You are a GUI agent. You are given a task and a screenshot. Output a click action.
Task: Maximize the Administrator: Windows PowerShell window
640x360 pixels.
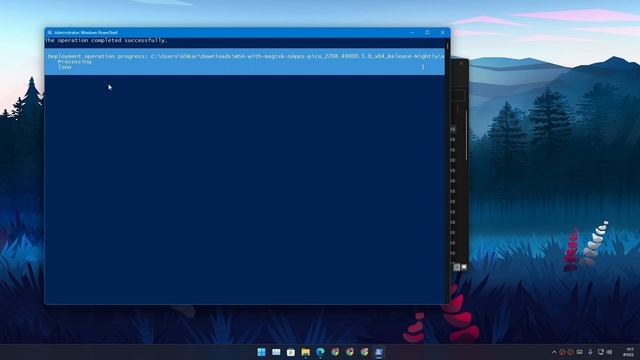[x=427, y=33]
